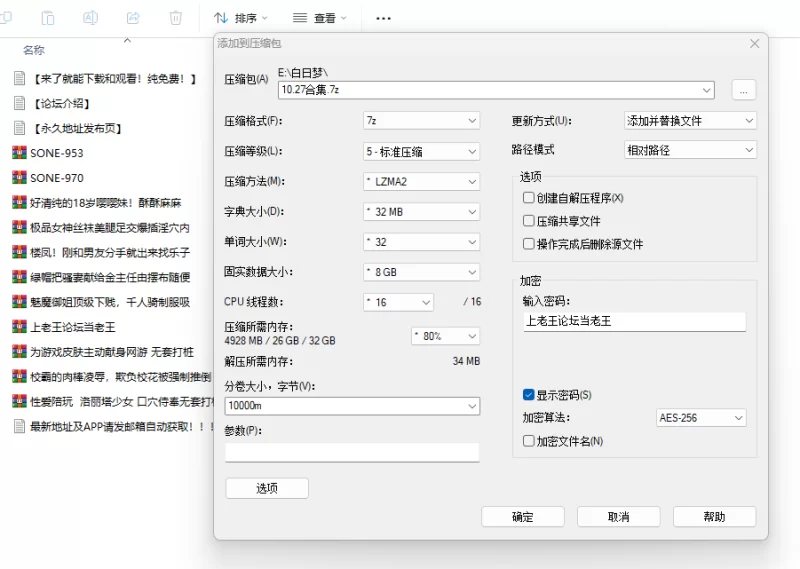Select the 【论坛介绍】 text file icon
Image resolution: width=800 pixels, height=569 pixels.
point(18,103)
